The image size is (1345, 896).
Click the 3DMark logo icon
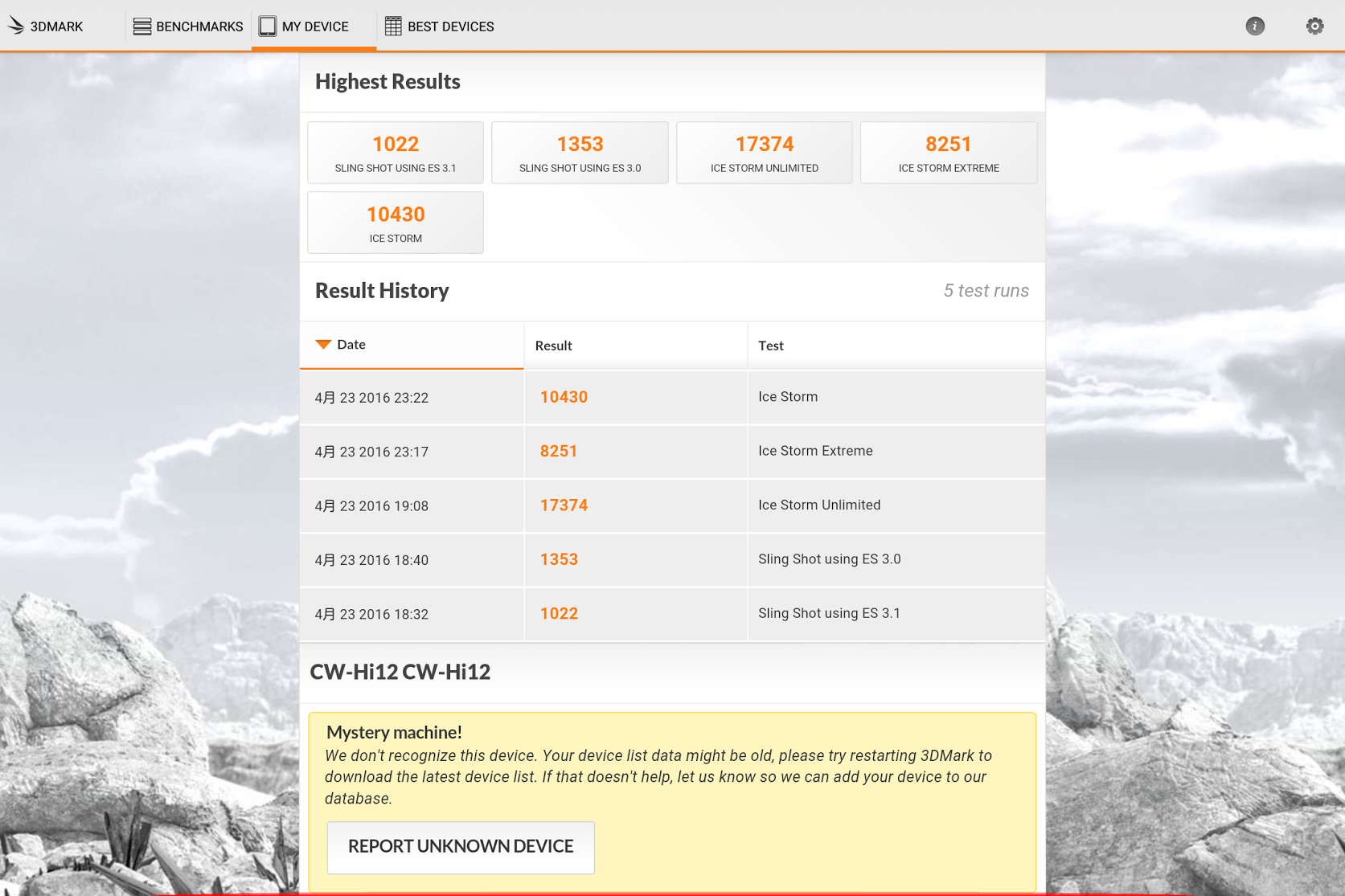coord(16,26)
